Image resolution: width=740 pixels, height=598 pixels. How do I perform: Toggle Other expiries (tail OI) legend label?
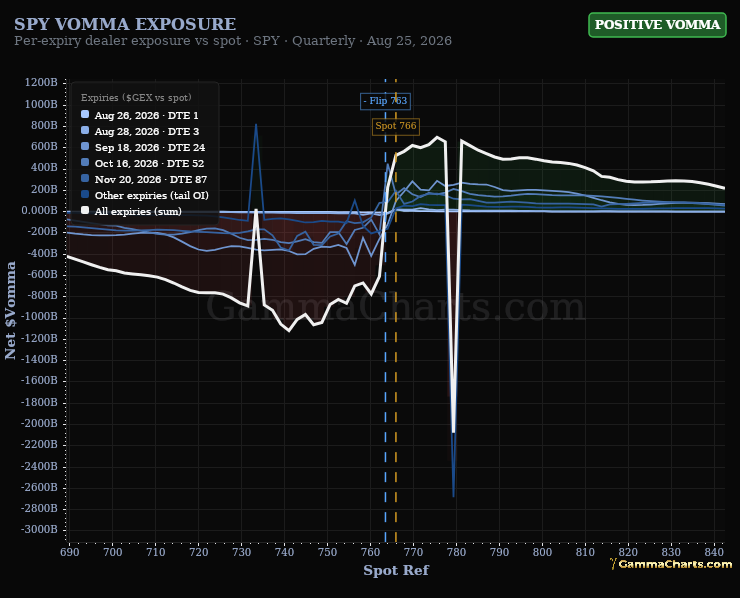pos(151,195)
